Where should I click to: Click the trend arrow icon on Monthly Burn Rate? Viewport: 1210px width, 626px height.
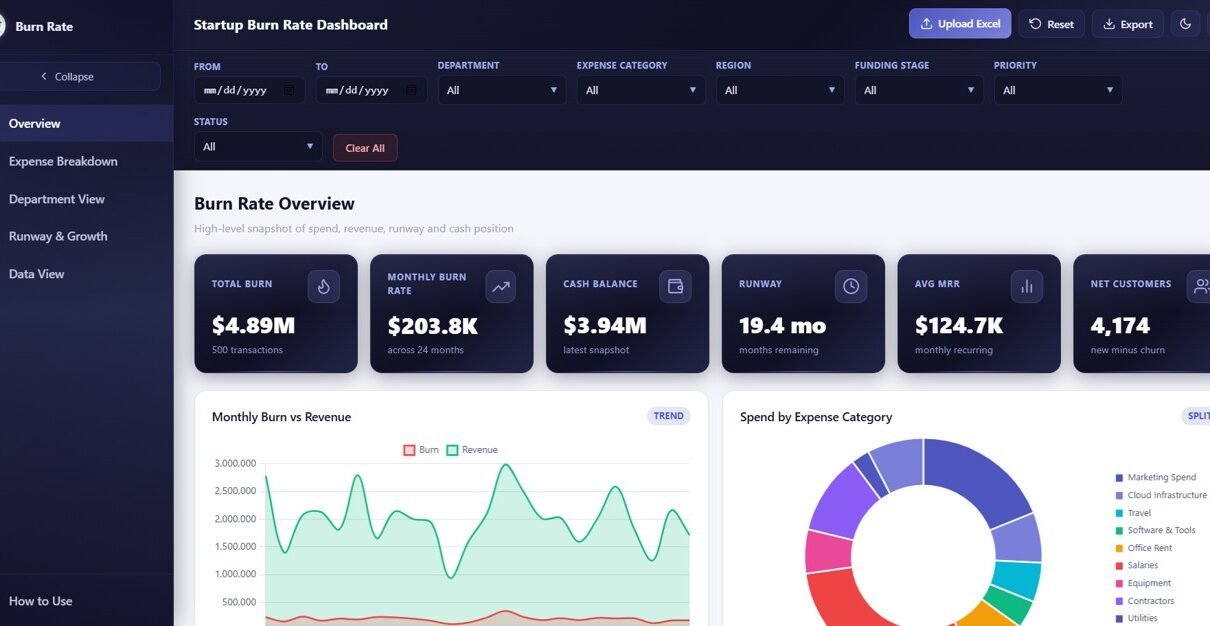point(500,287)
